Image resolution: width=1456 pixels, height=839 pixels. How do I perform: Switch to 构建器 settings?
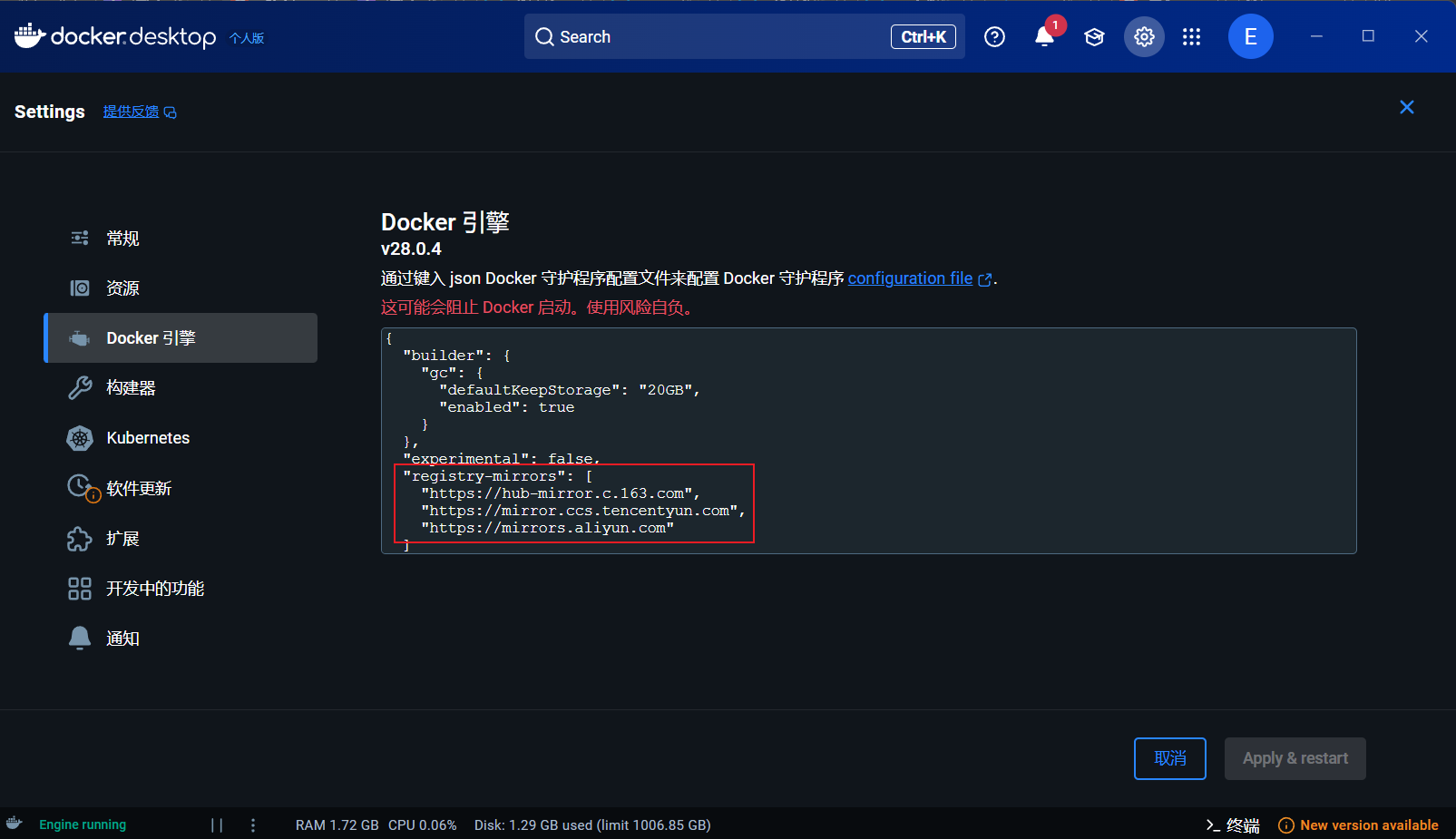click(x=131, y=388)
